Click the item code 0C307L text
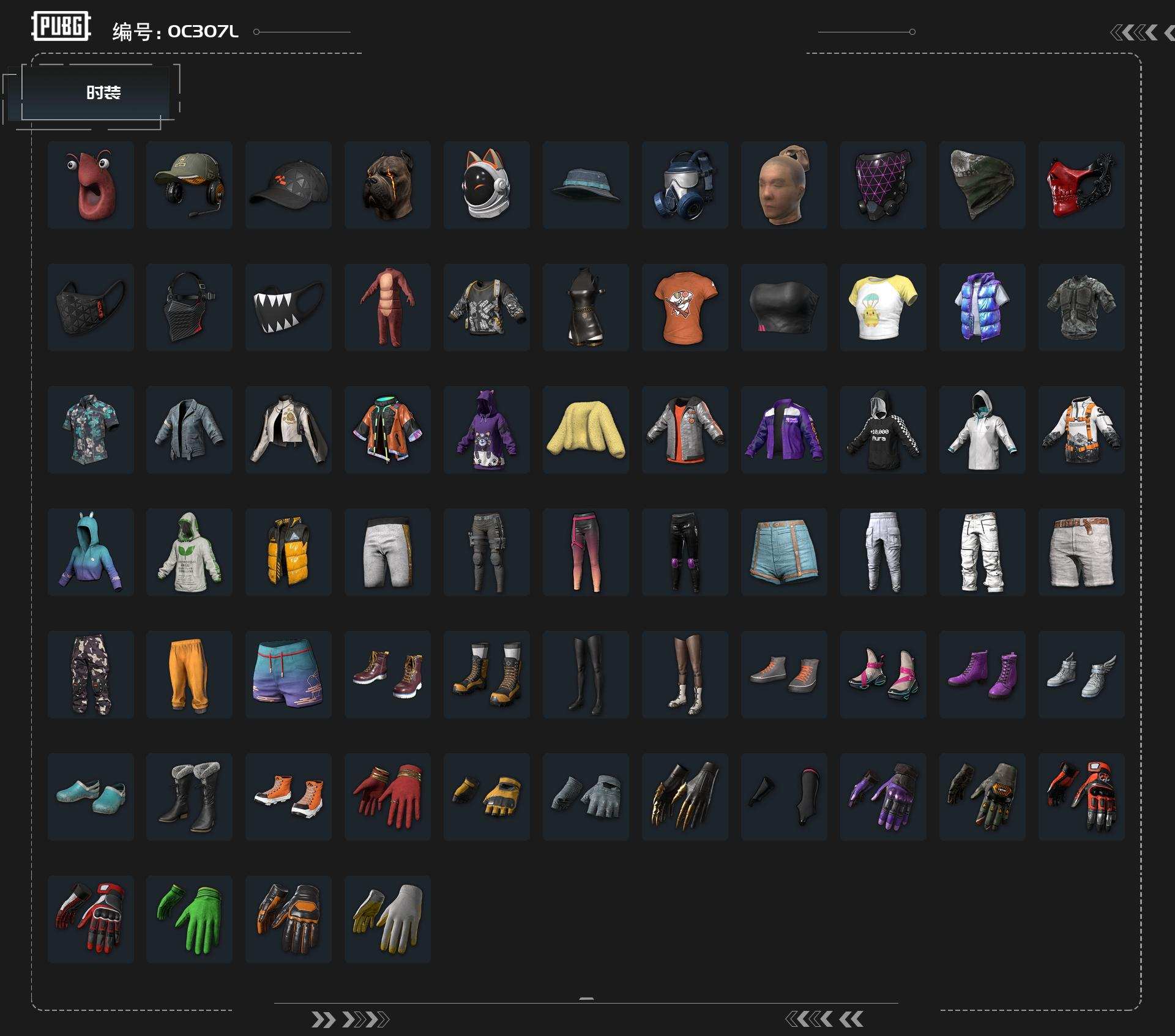The width and height of the screenshot is (1175, 1036). point(203,31)
